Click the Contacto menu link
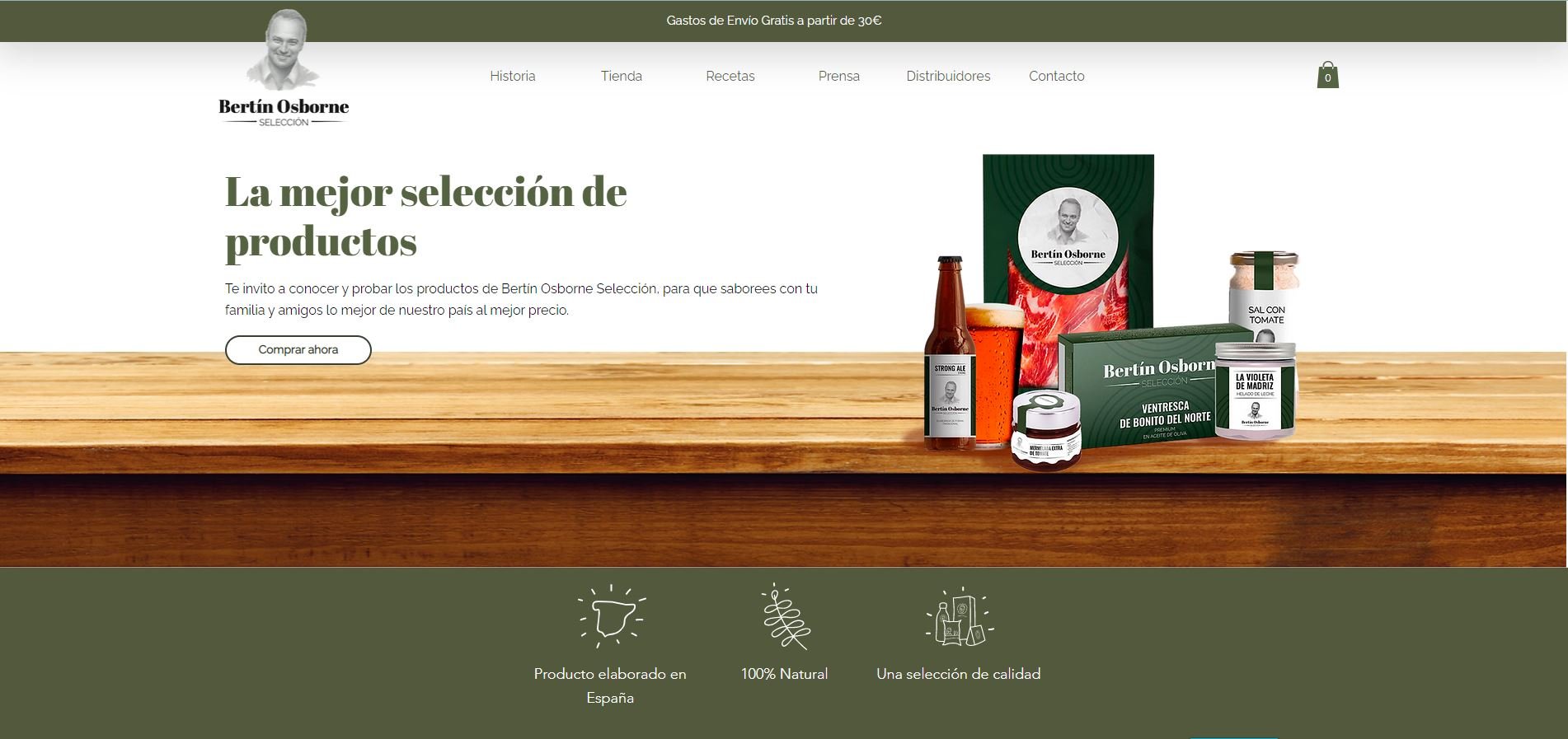The height and width of the screenshot is (739, 1568). tap(1057, 76)
